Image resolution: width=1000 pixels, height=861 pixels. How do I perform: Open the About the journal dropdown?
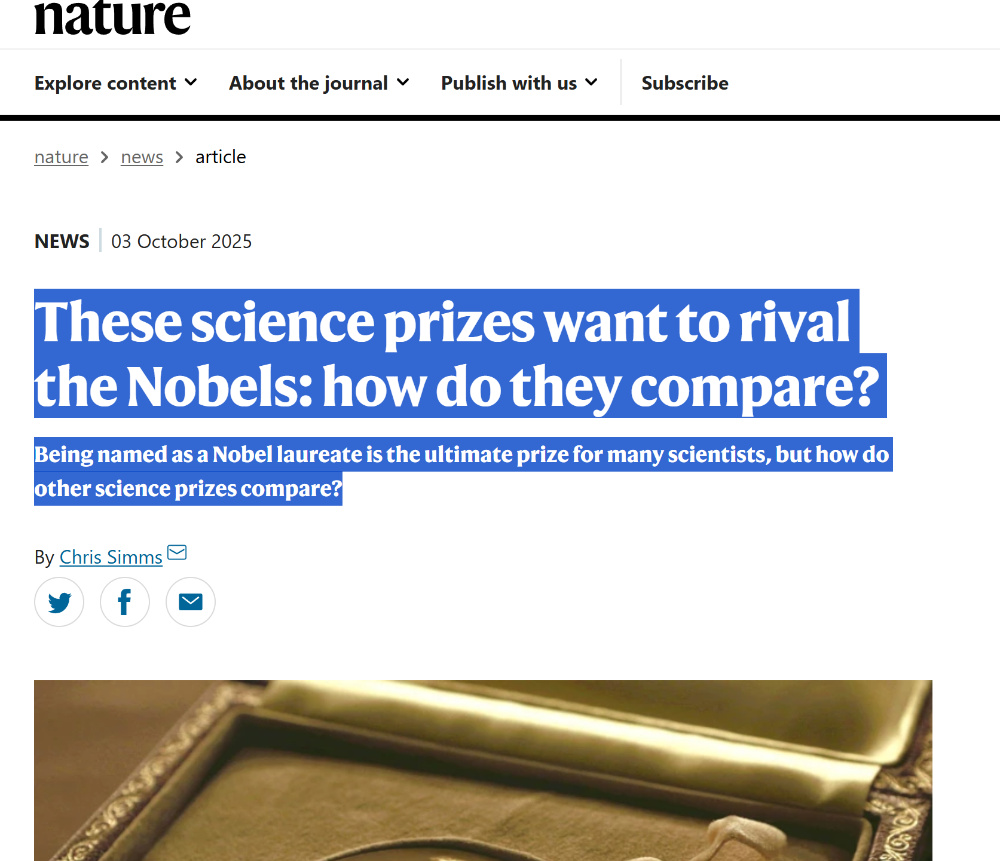[x=318, y=83]
